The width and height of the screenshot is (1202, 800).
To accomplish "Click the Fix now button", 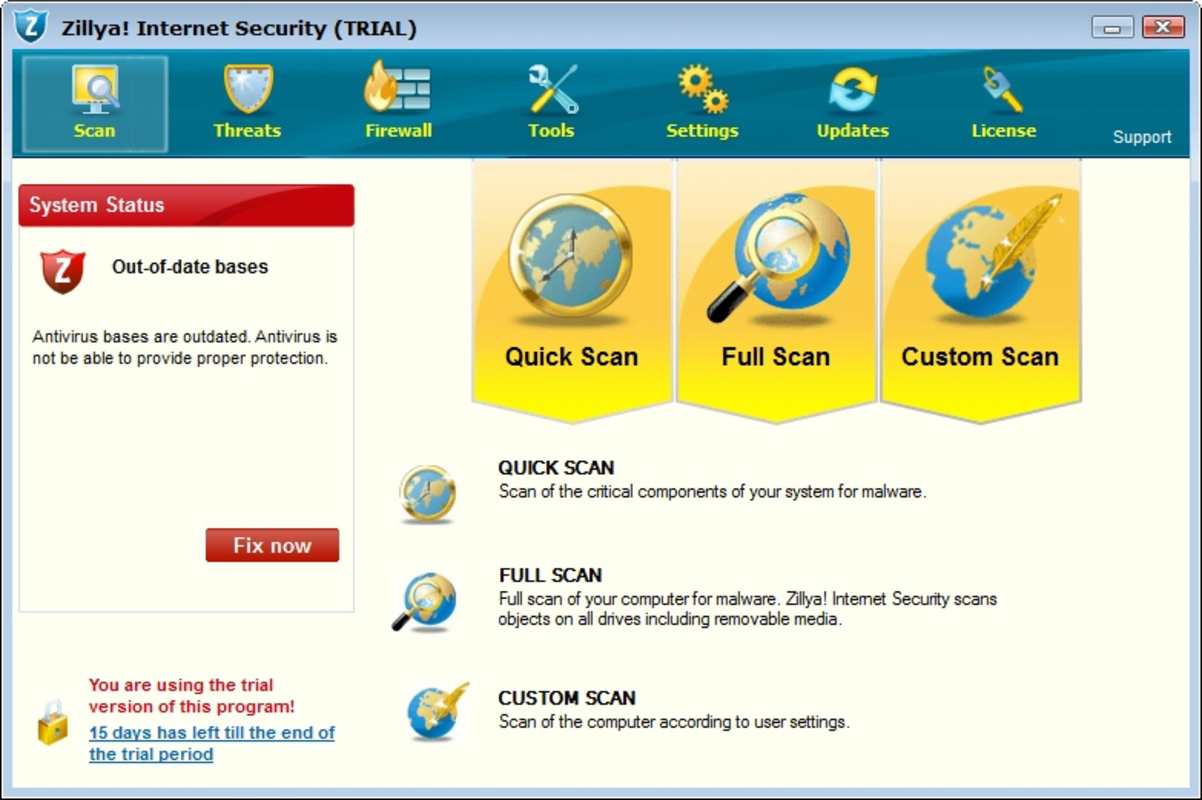I will (x=272, y=545).
